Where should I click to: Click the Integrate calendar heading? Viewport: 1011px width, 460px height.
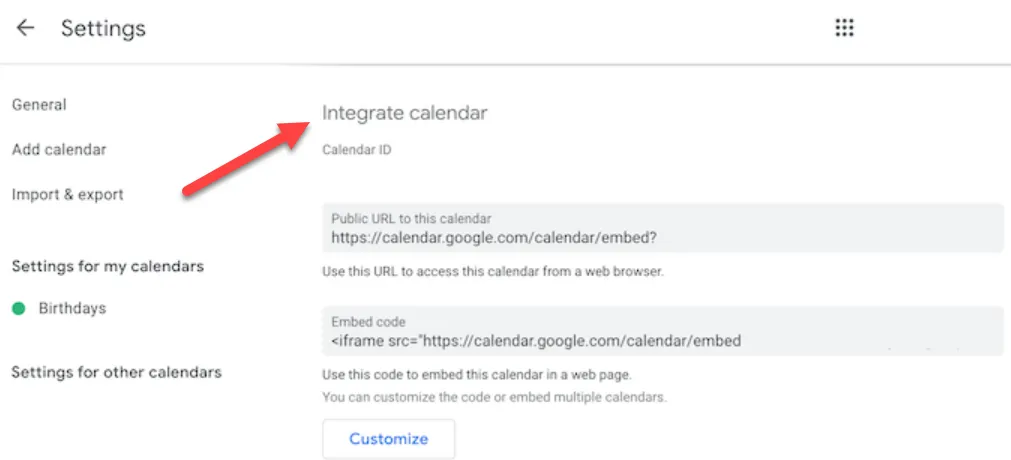(x=405, y=113)
